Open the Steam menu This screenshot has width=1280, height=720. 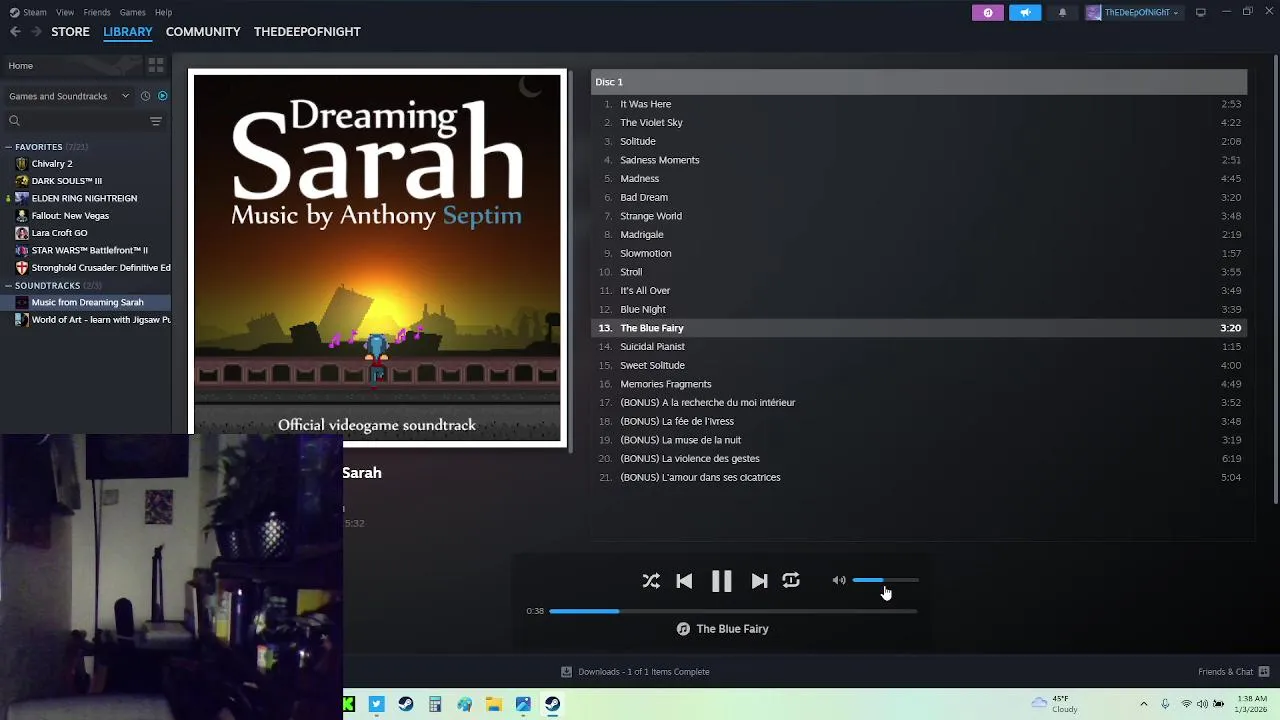[28, 12]
